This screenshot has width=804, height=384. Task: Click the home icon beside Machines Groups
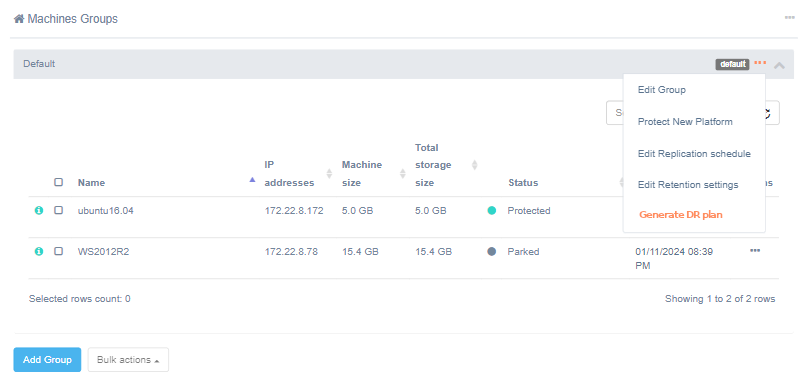(19, 19)
